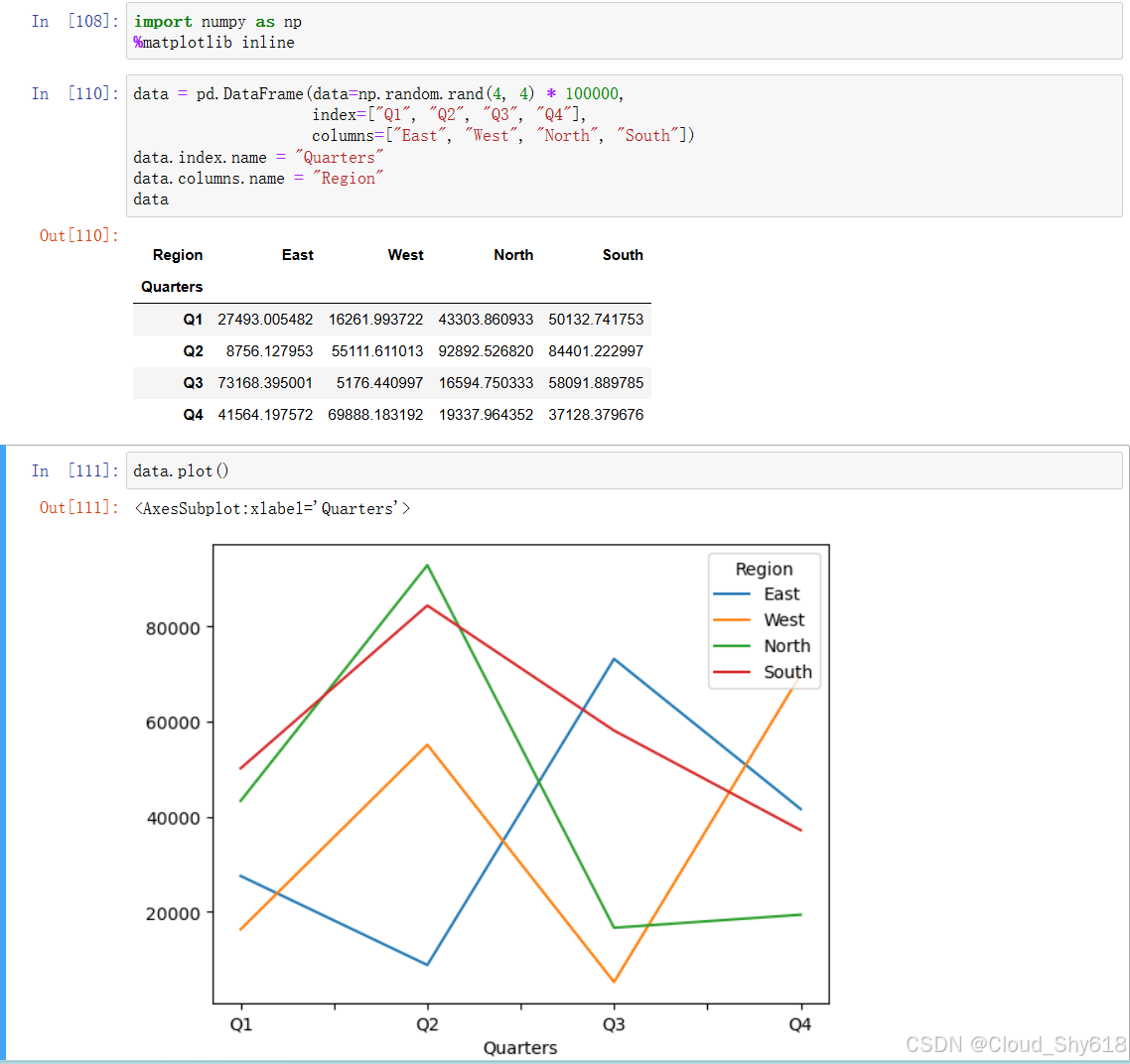The image size is (1130, 1064).
Task: Click cell value 92892.526820
Action: tap(486, 350)
